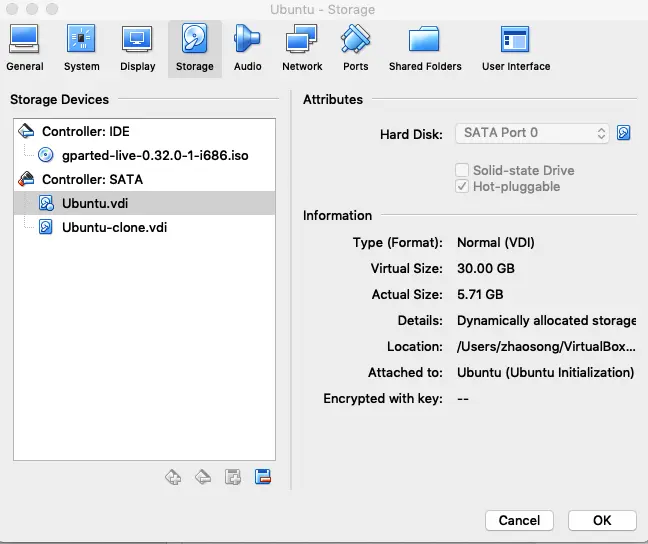648x544 pixels.
Task: Click the remove attachment icon
Action: pyautogui.click(x=263, y=477)
